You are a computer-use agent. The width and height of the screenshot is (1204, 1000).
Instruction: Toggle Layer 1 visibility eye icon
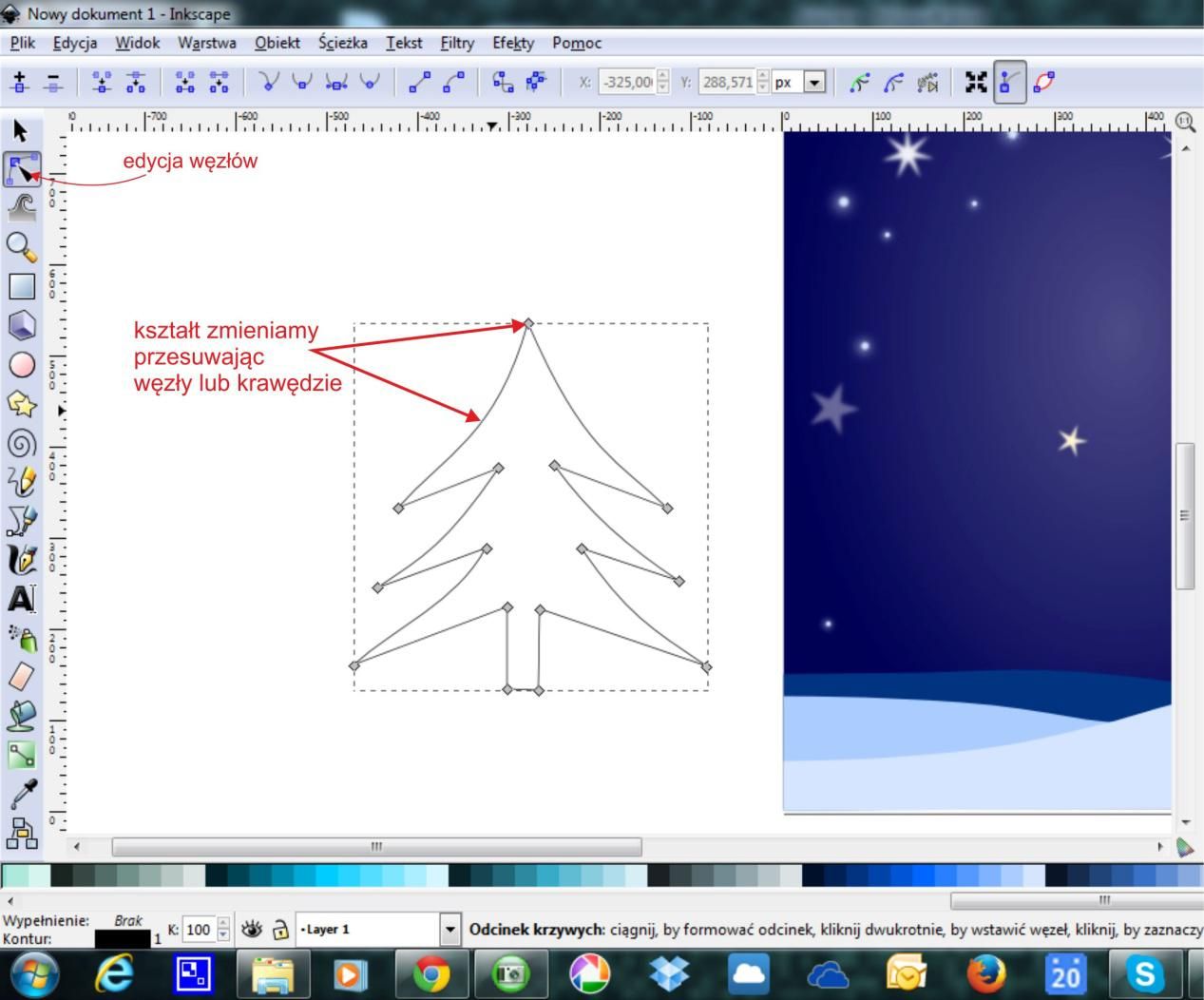[x=251, y=930]
